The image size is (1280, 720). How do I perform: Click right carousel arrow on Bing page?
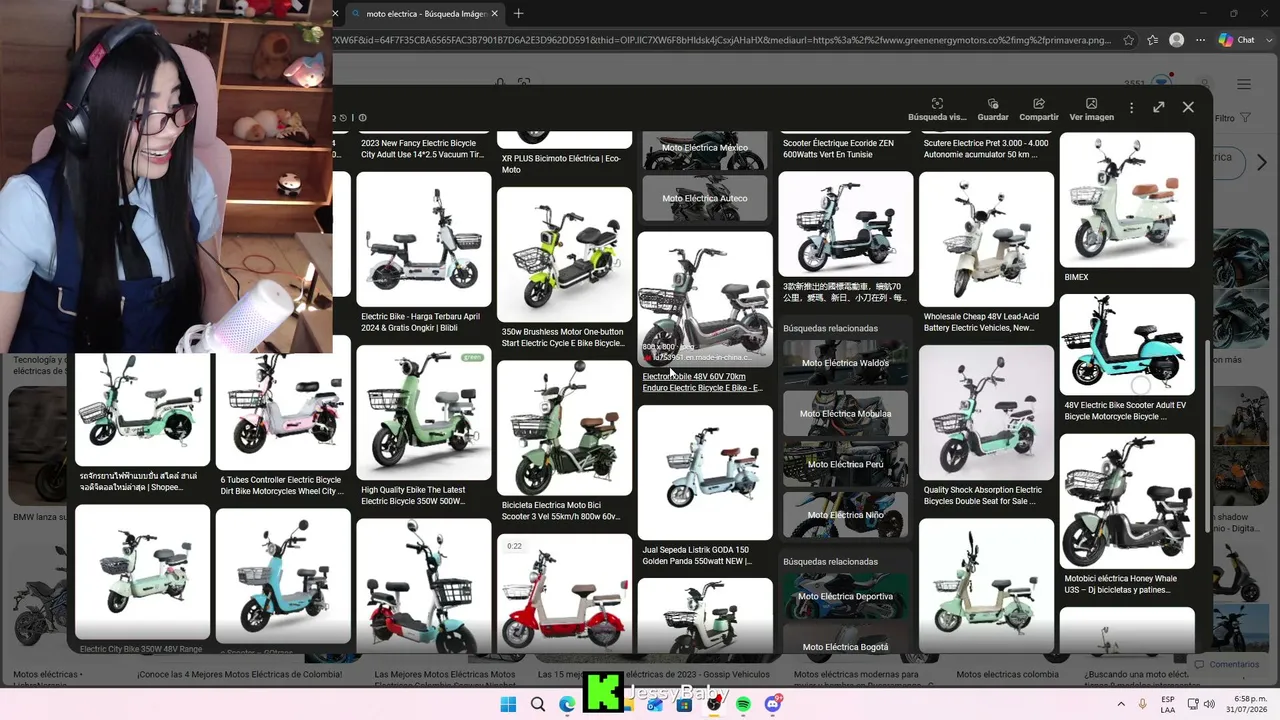point(1262,162)
